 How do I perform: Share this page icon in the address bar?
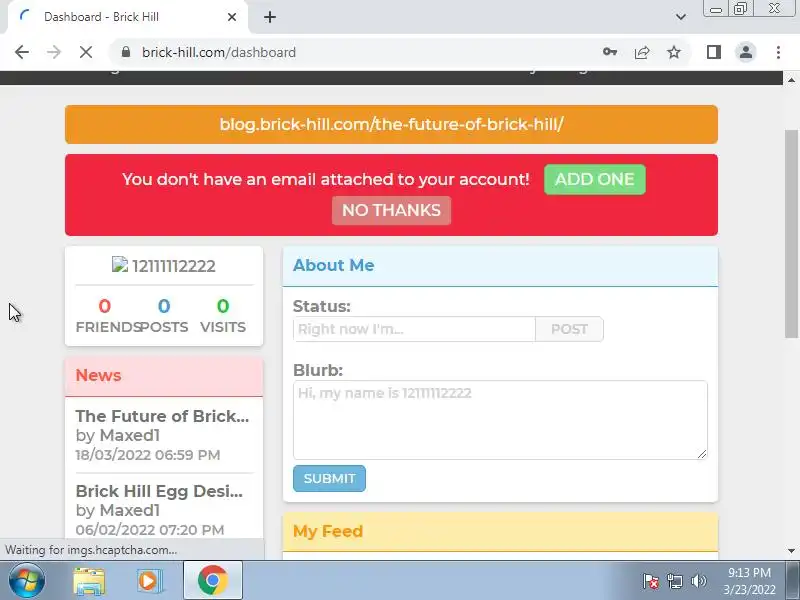[642, 52]
